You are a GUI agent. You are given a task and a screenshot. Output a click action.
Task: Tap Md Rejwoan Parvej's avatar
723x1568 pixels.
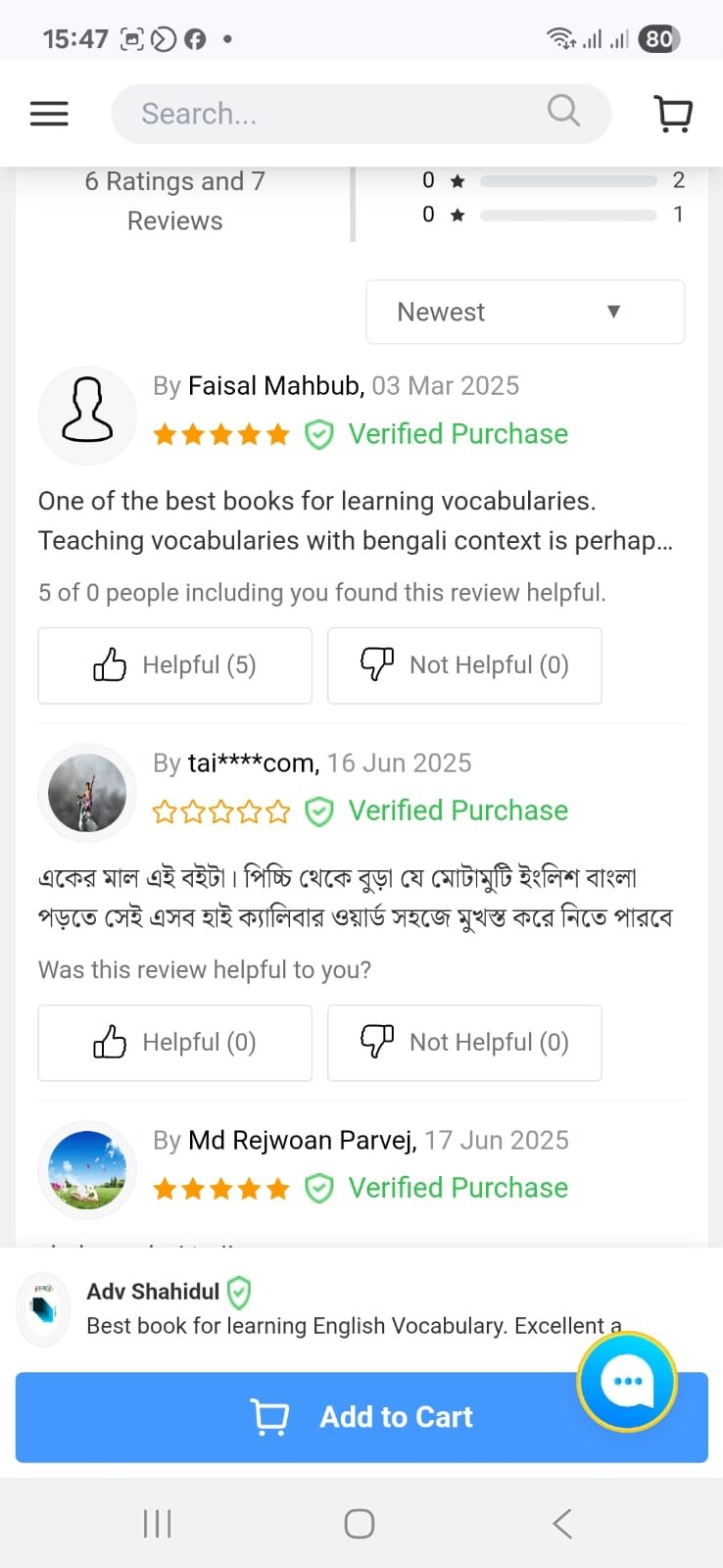click(87, 1170)
